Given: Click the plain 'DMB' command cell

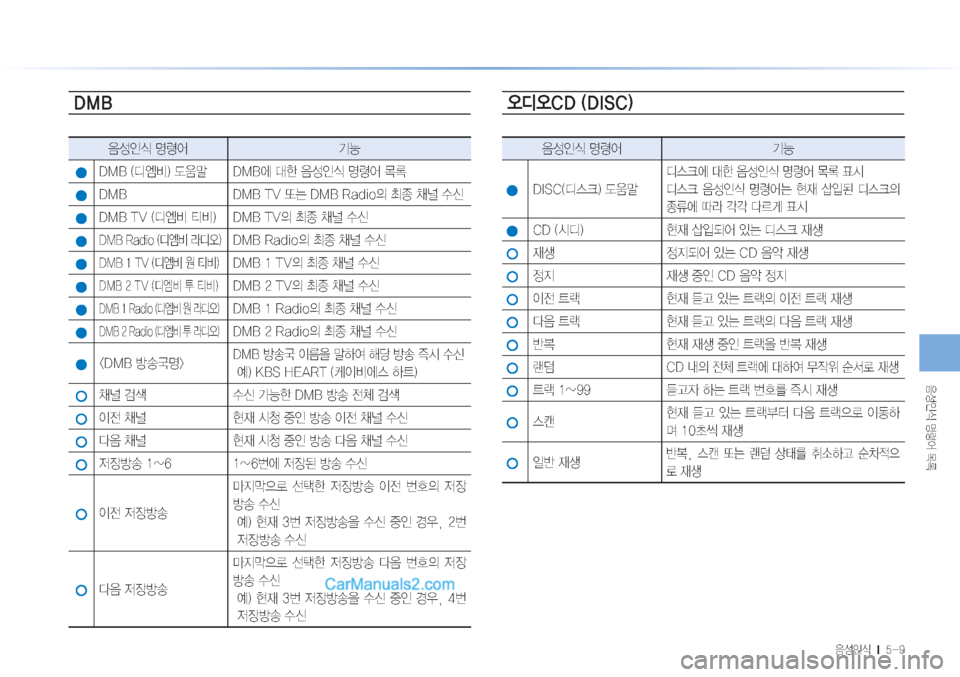Looking at the screenshot, I should click(x=113, y=195).
